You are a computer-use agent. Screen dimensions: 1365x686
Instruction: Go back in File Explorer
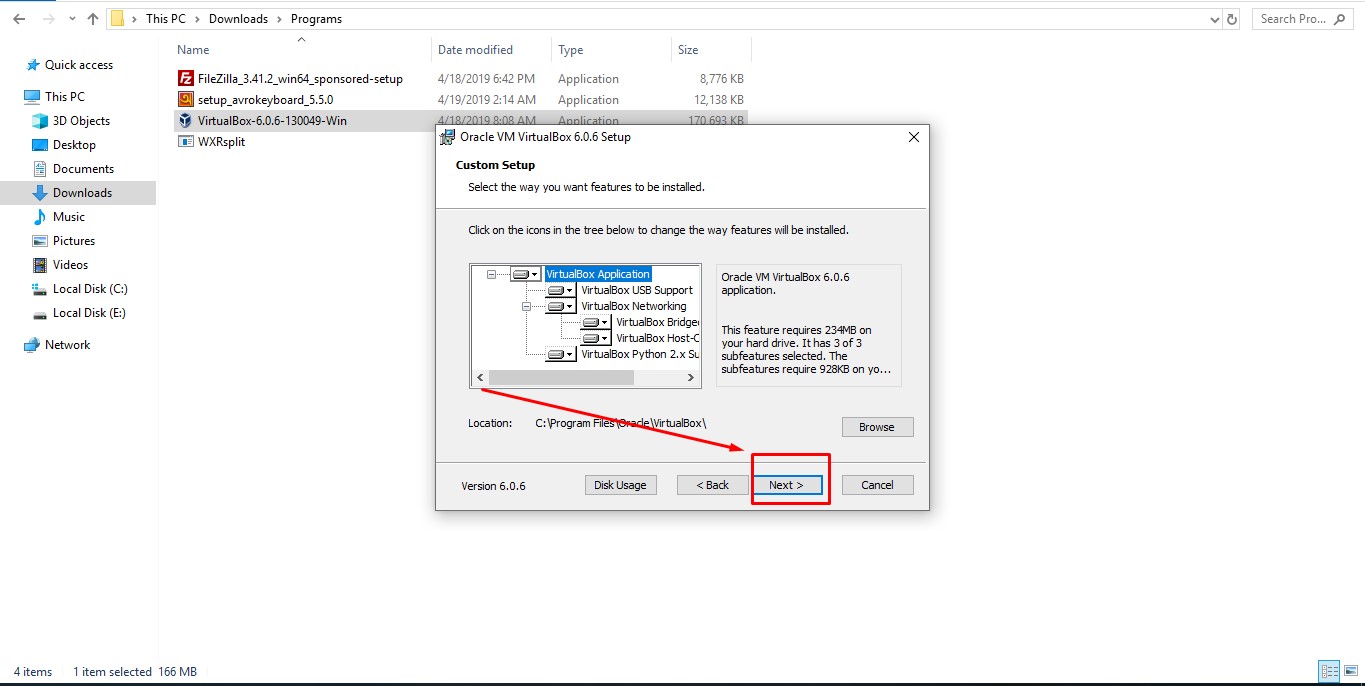[19, 19]
